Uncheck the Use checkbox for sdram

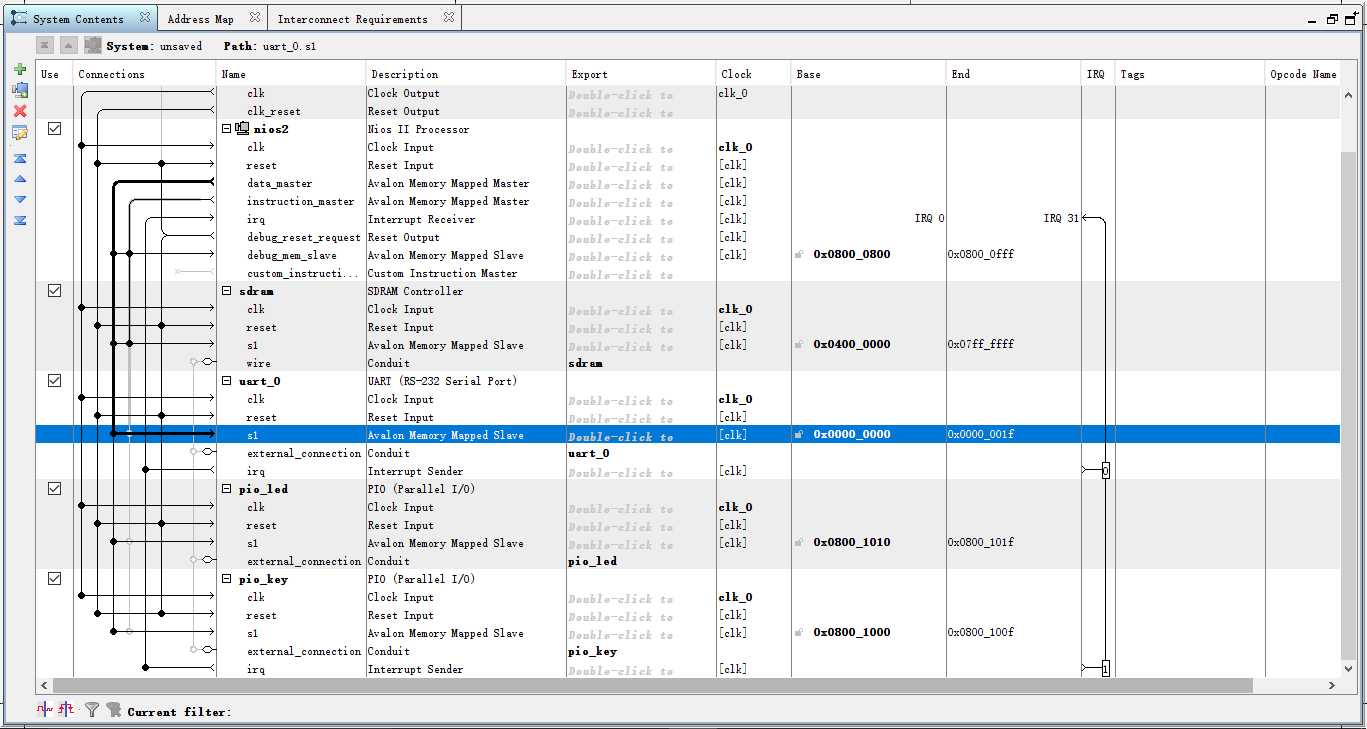pyautogui.click(x=55, y=291)
